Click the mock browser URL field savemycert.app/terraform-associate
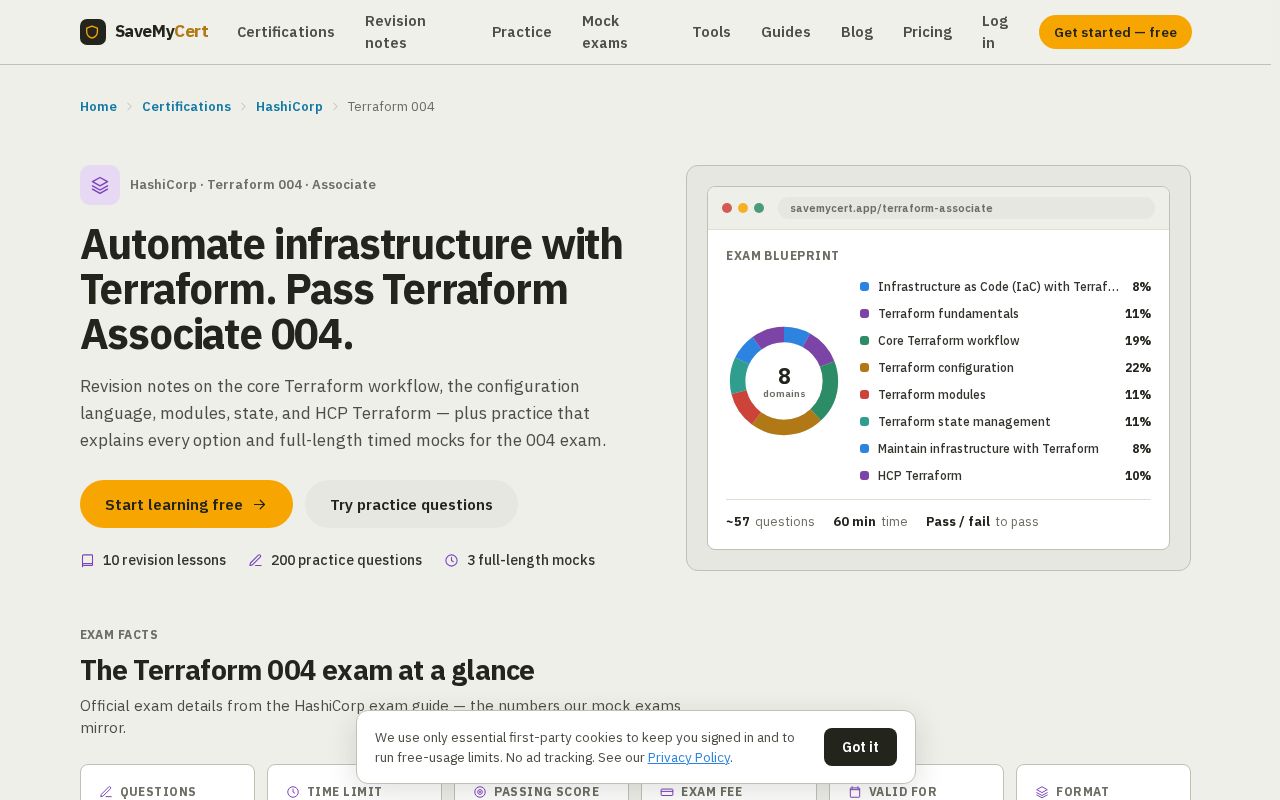1280x800 pixels. (x=966, y=208)
